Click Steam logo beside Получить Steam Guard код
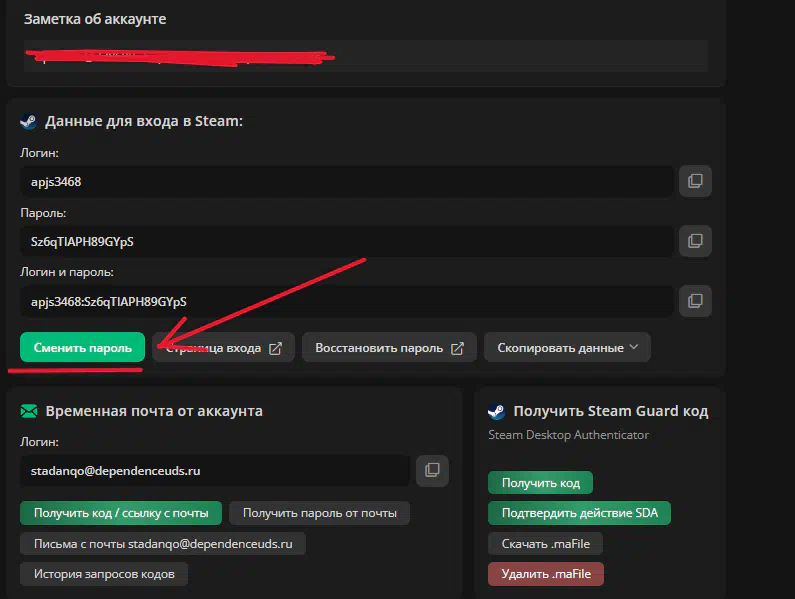The width and height of the screenshot is (795, 599). pyautogui.click(x=496, y=411)
